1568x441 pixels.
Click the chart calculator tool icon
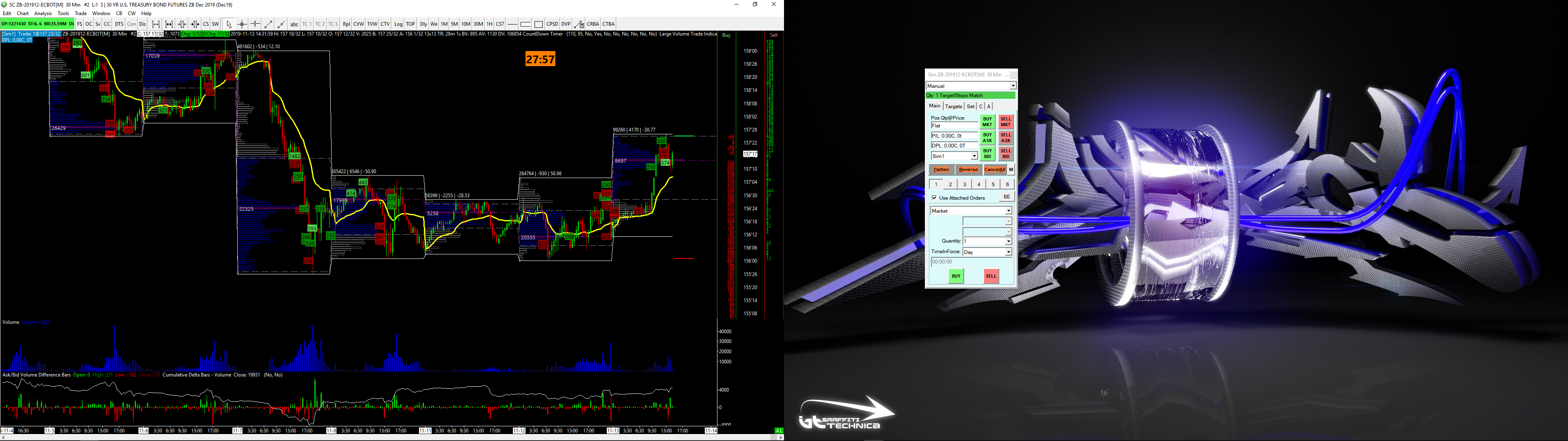coord(579,24)
